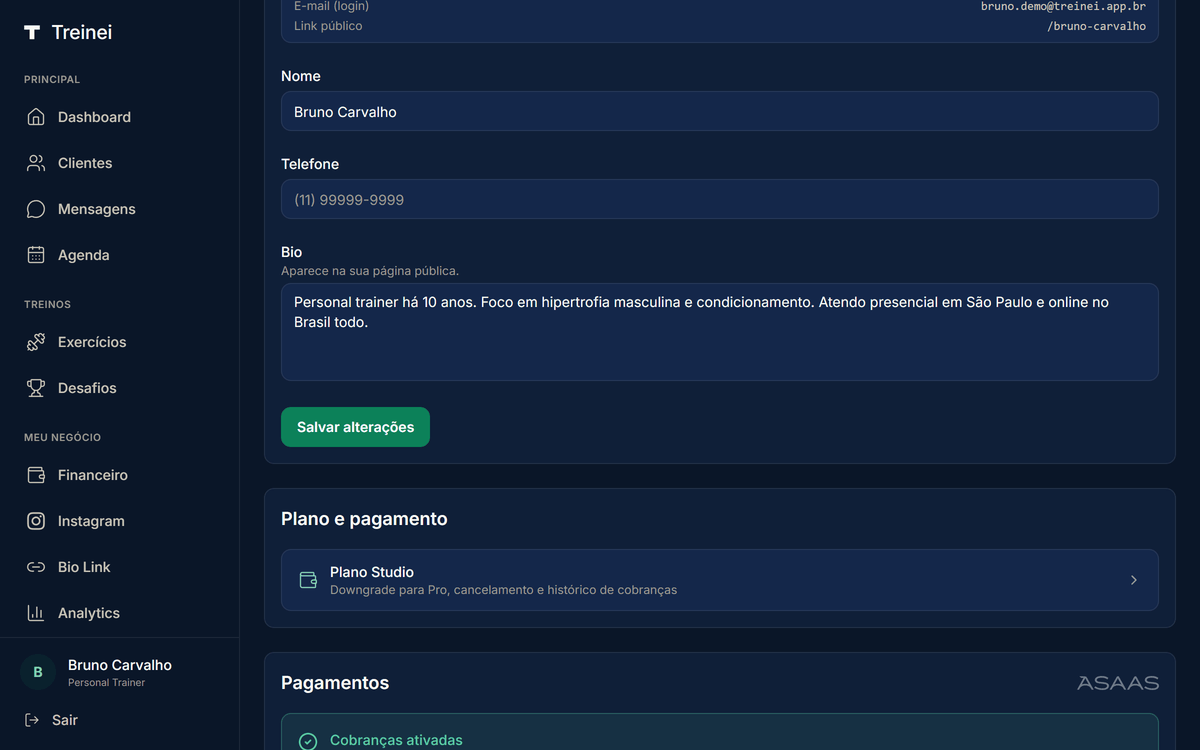Select Desafios in the sidebar
Image resolution: width=1200 pixels, height=750 pixels.
click(120, 388)
